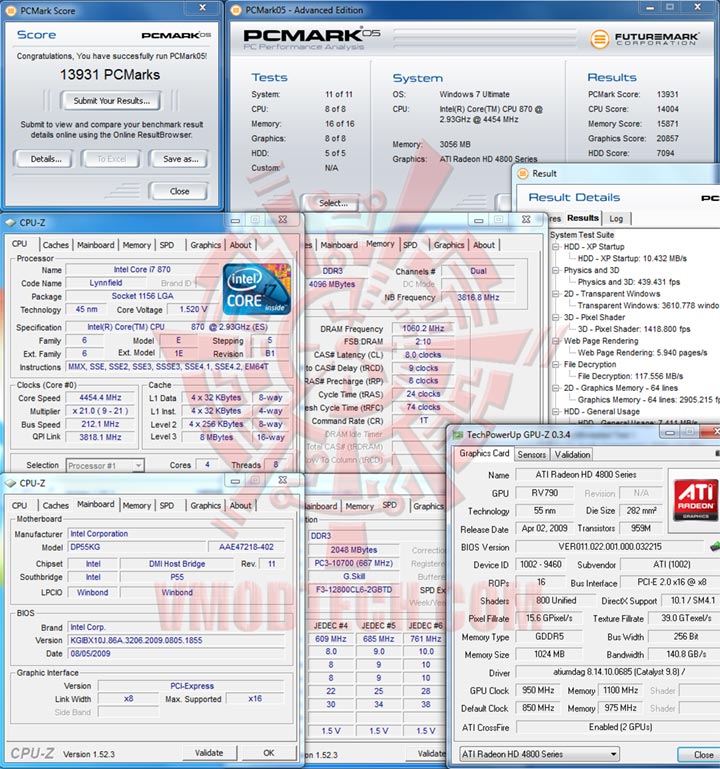Click Submit Your Results button
The height and width of the screenshot is (769, 720).
pyautogui.click(x=111, y=101)
